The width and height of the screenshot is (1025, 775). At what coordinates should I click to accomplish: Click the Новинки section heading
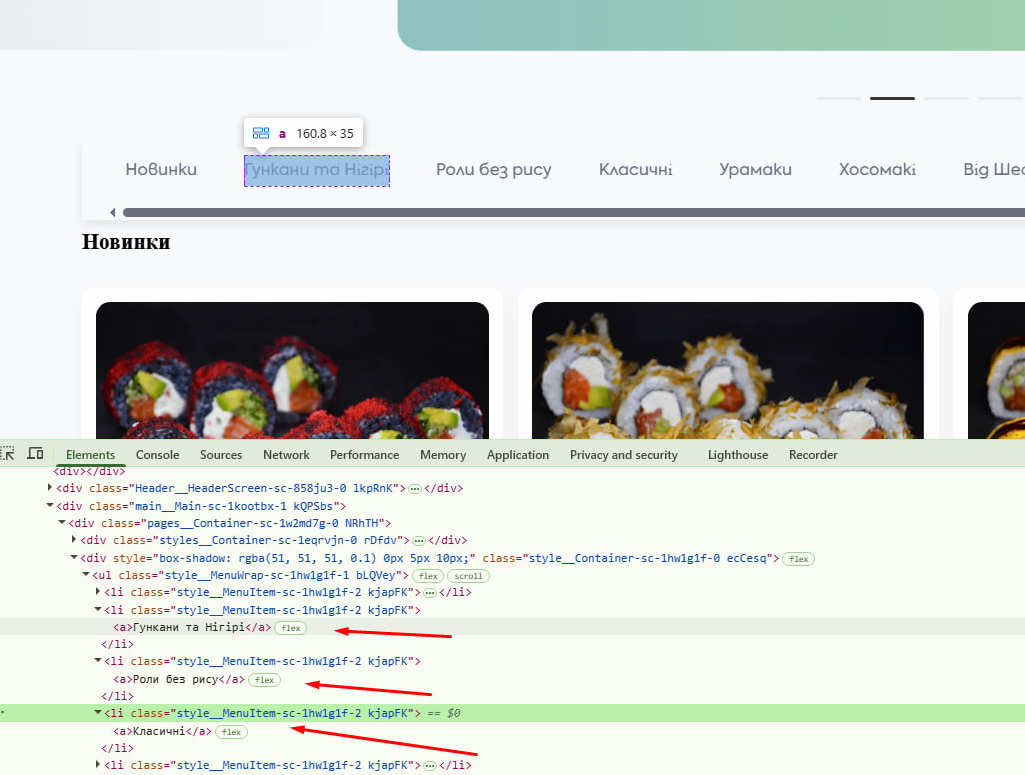(126, 242)
